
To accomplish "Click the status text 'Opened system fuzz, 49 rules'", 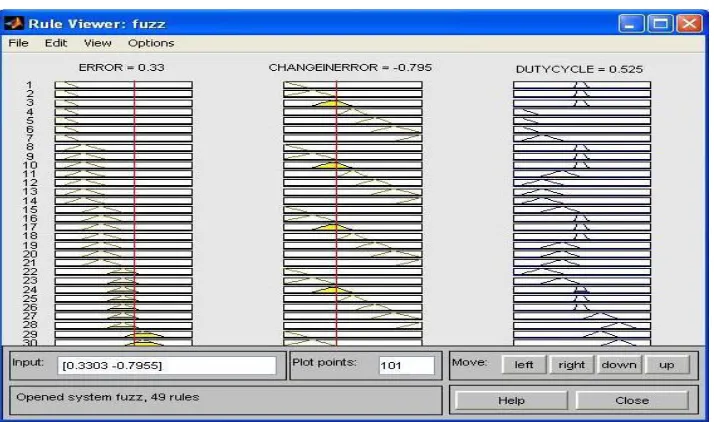I will pyautogui.click(x=107, y=397).
